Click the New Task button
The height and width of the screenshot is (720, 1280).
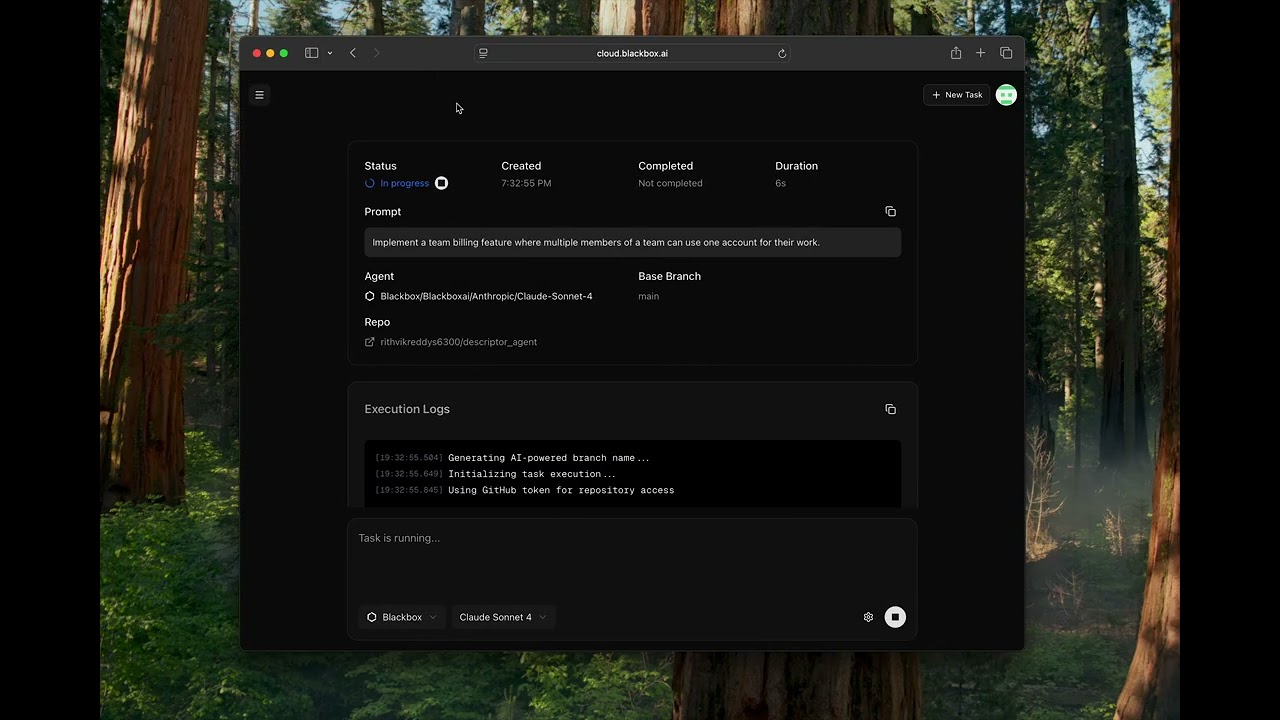(x=957, y=95)
